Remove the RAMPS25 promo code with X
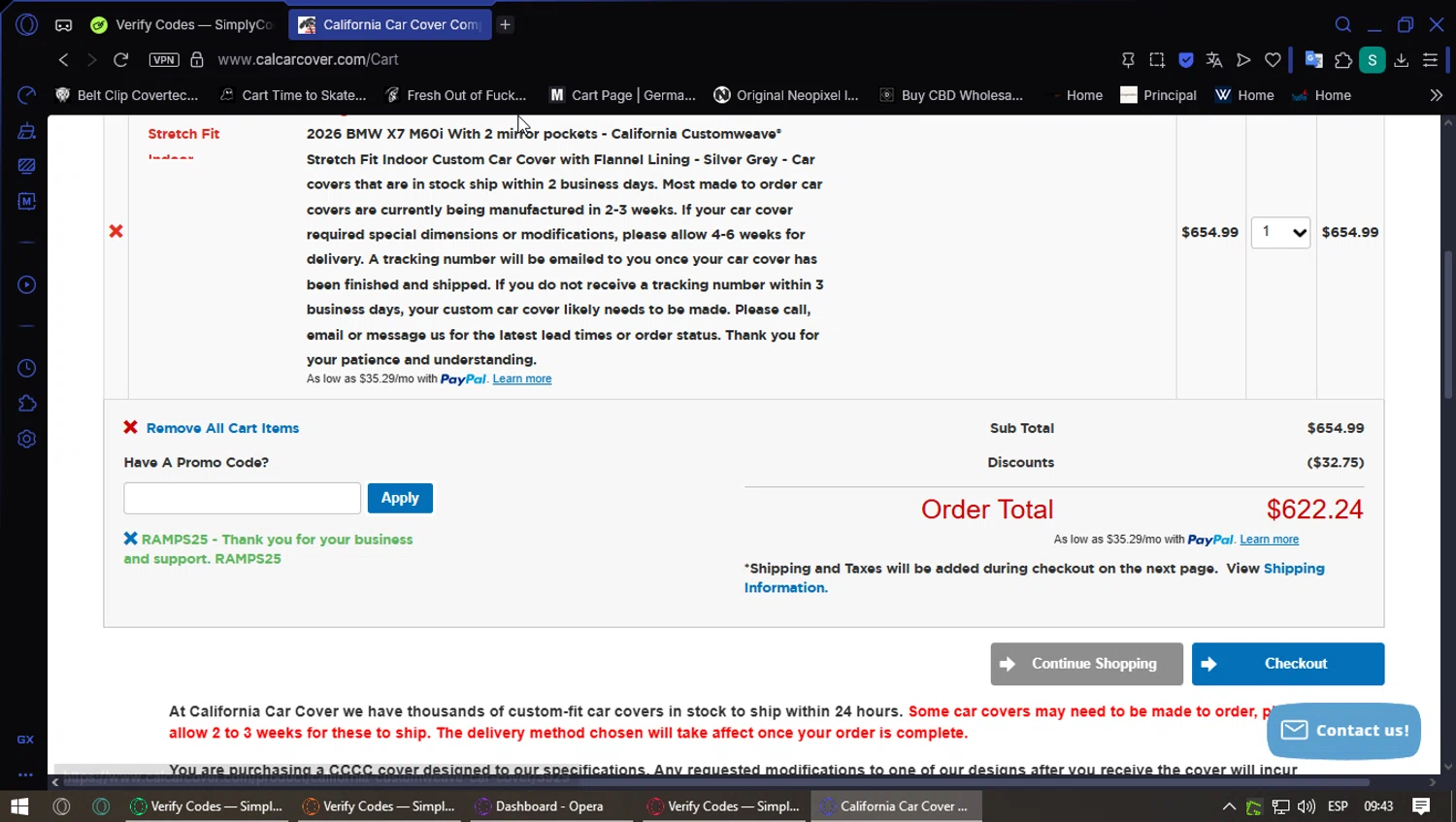The image size is (1456, 822). click(x=130, y=539)
